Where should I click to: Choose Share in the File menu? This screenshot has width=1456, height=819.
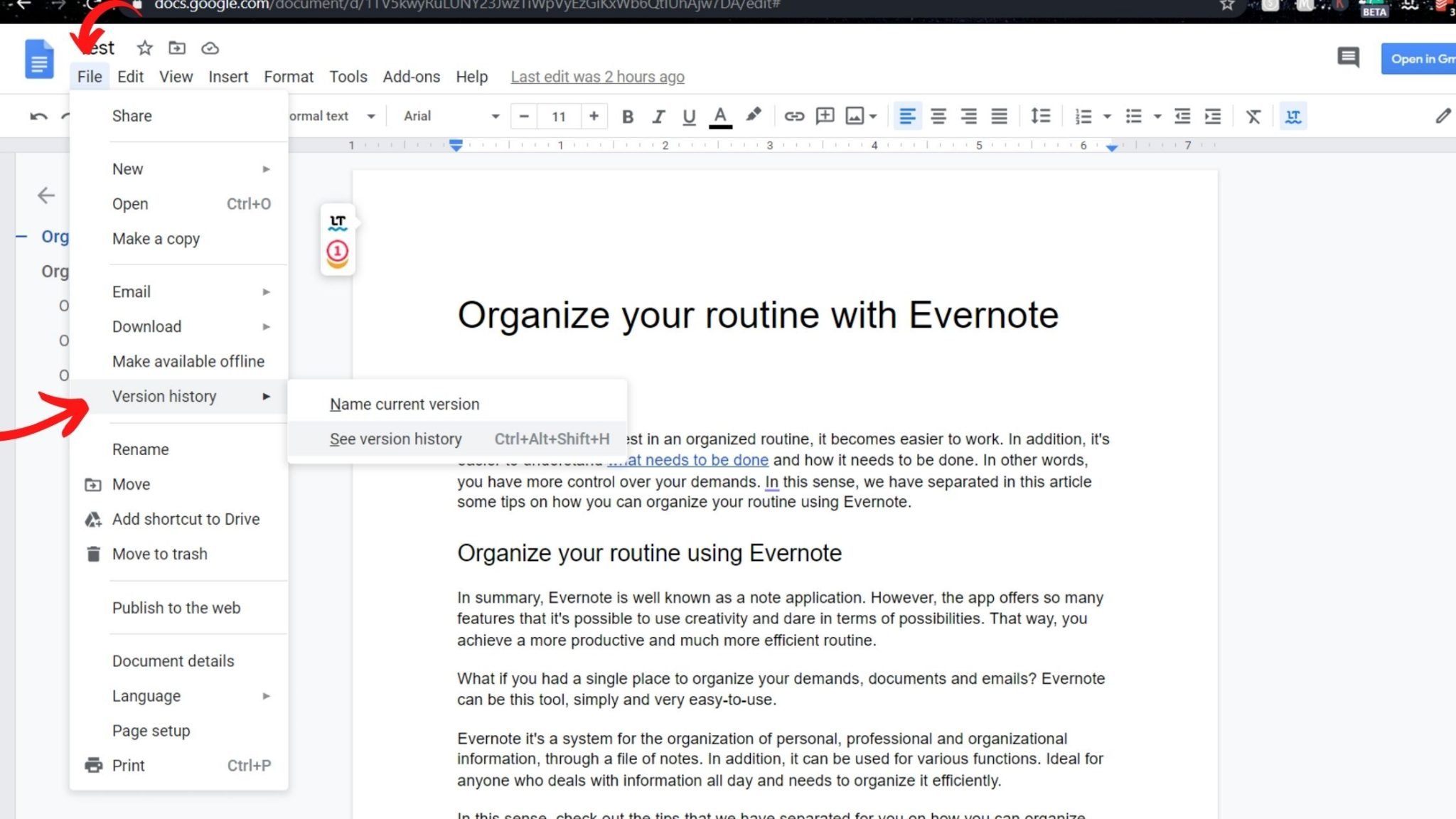point(179,116)
